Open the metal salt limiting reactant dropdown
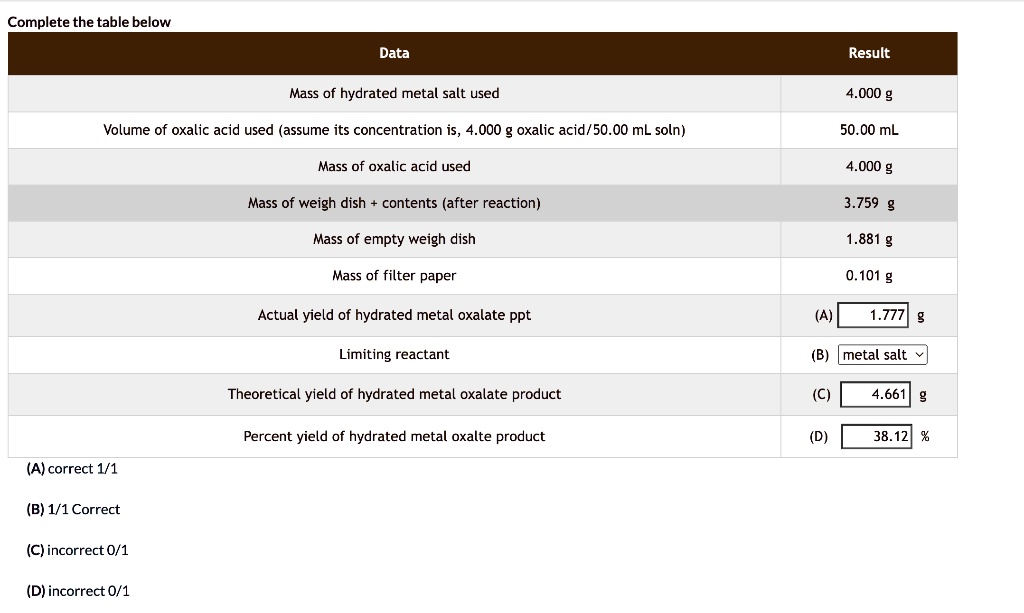This screenshot has width=1024, height=613. (x=882, y=354)
